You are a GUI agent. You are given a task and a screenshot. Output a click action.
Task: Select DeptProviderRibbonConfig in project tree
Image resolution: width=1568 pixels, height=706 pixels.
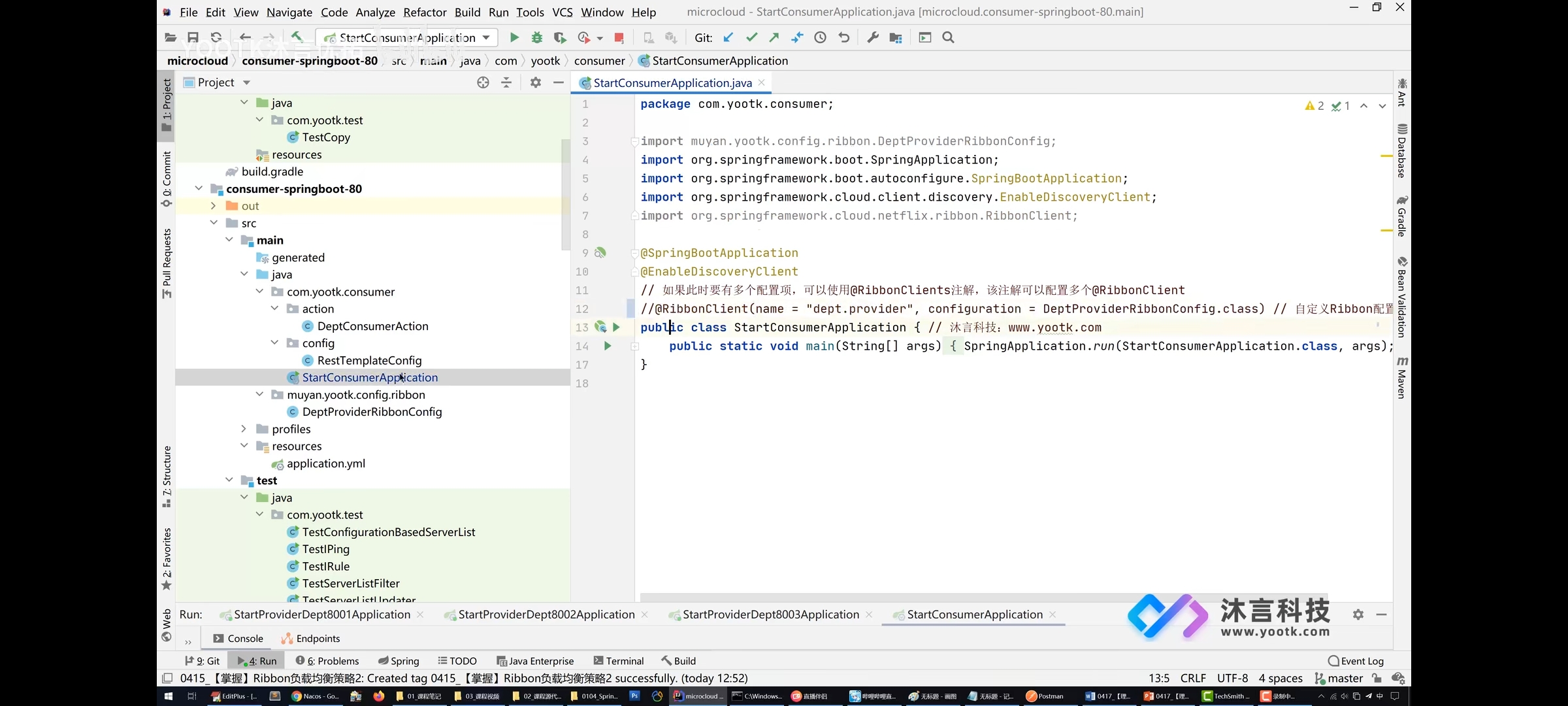(372, 412)
